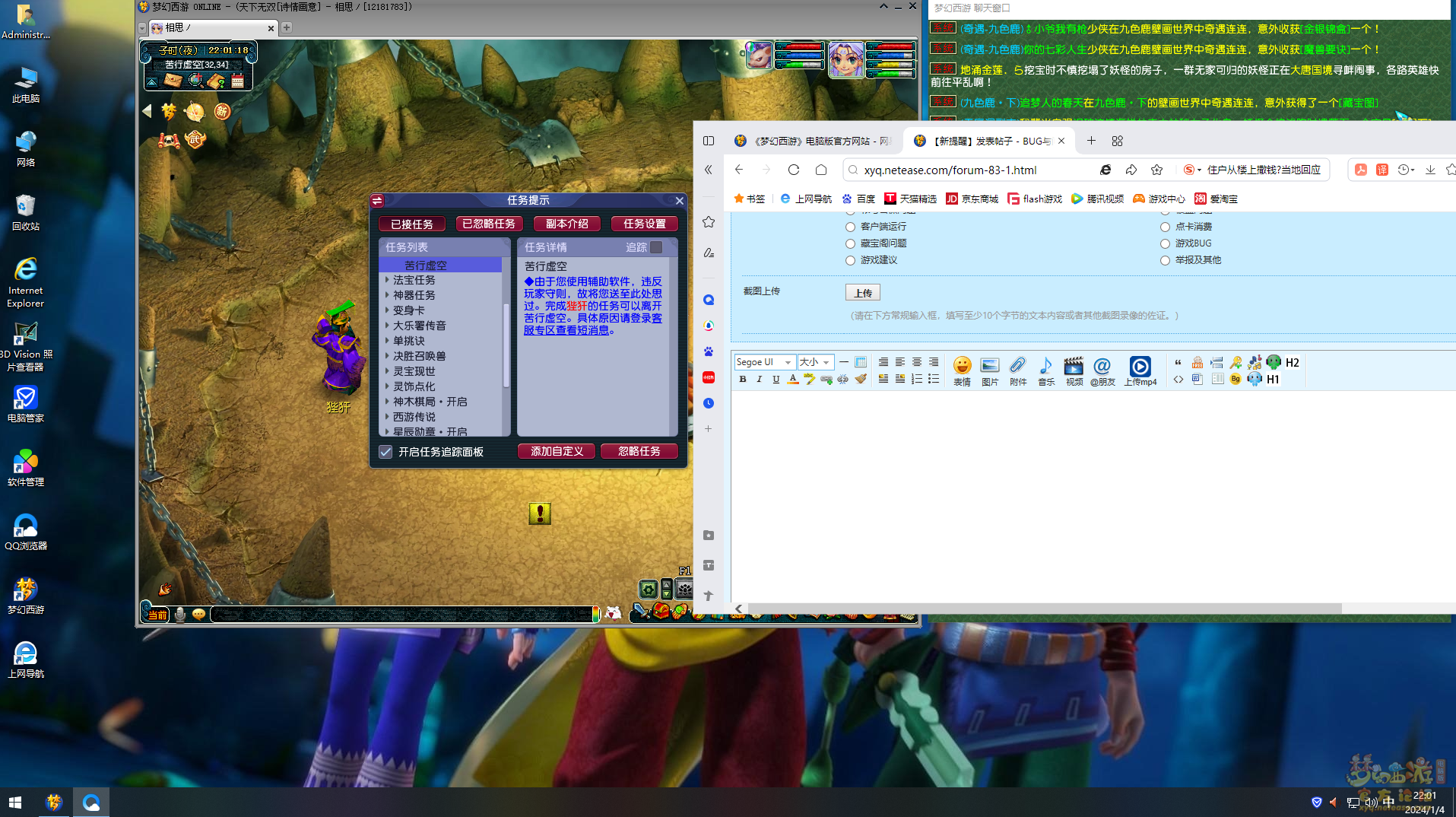The height and width of the screenshot is (817, 1456).
Task: Click 添加自定义 button in task window
Action: click(x=557, y=451)
